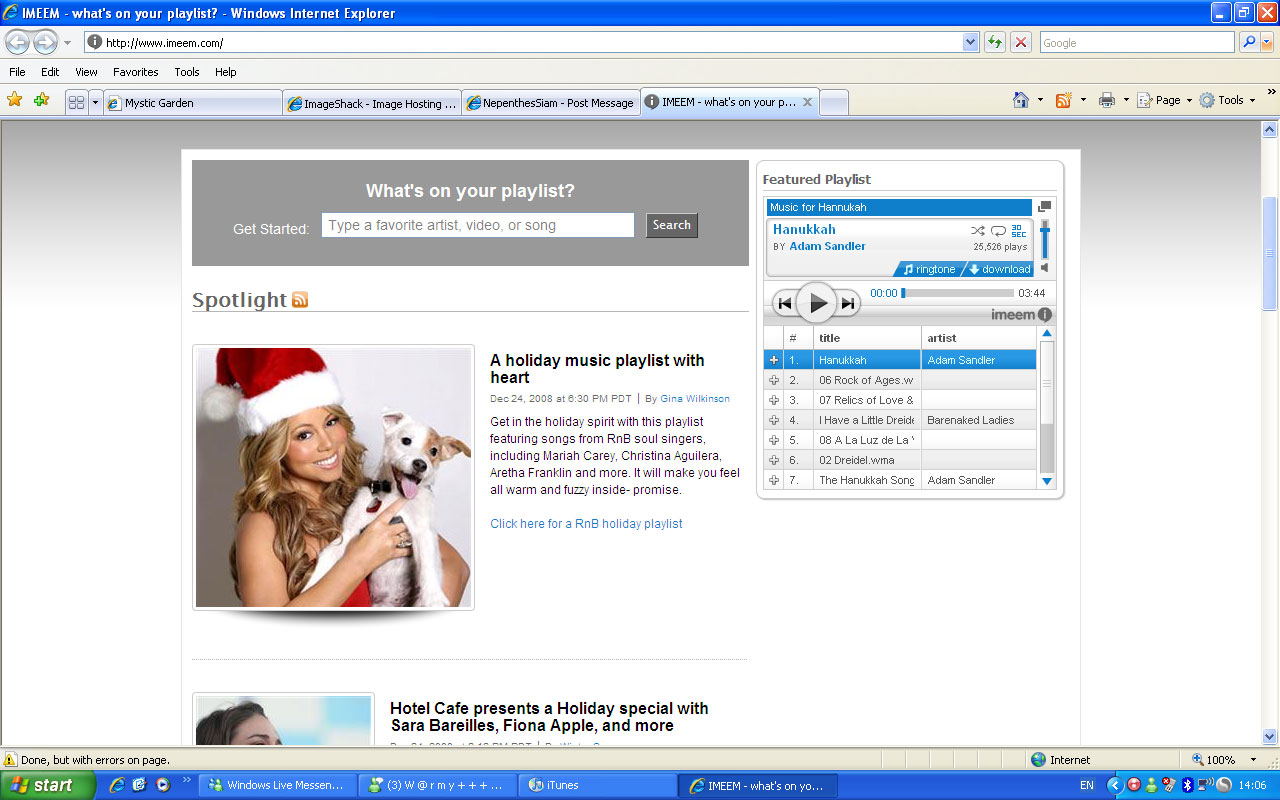Toggle shuffle in the imeem player

(978, 230)
